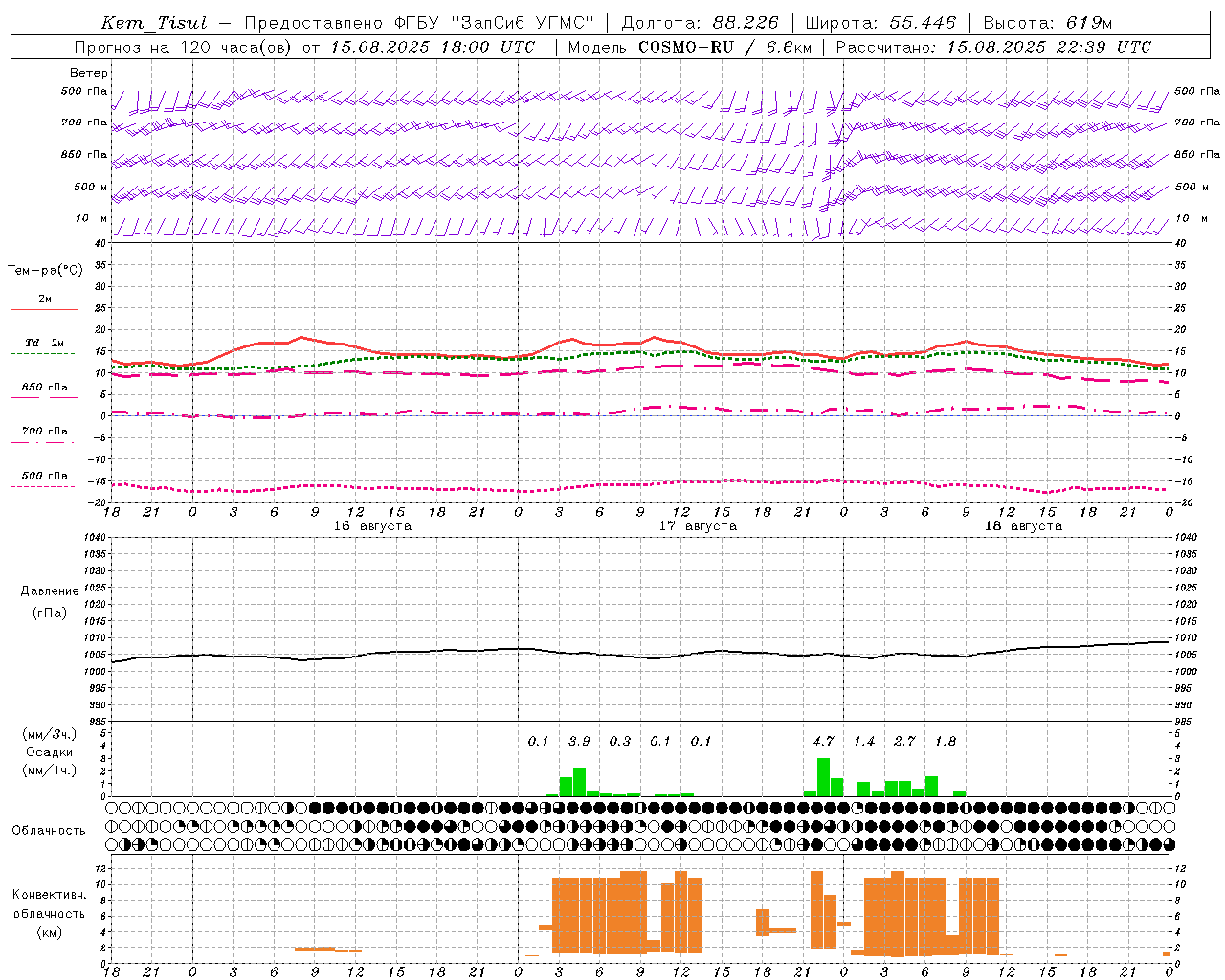Click left-side 10 м wind level label
This screenshot has height=980, width=1225.
(91, 218)
